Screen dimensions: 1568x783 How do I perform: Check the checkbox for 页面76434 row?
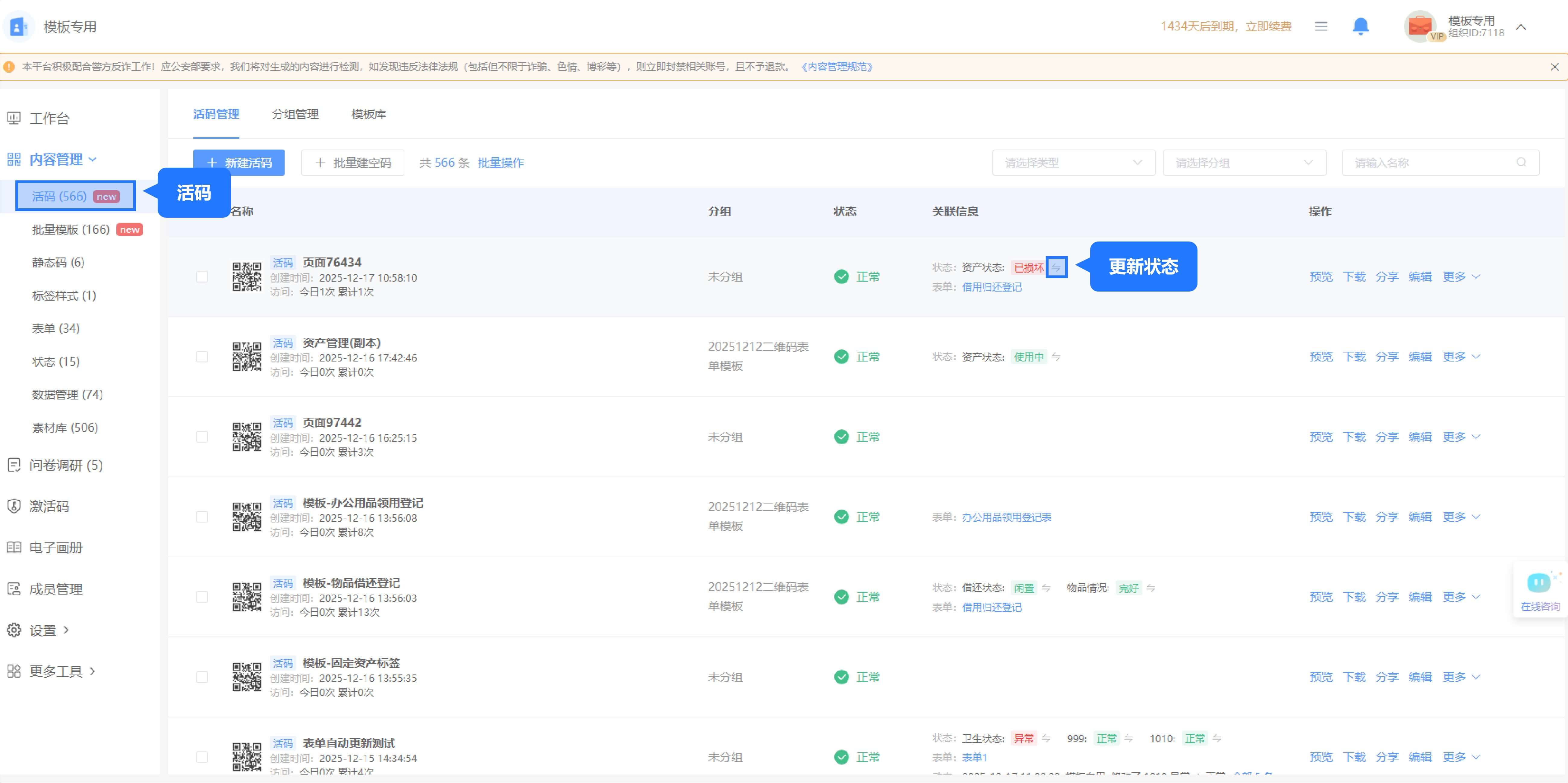click(x=202, y=277)
